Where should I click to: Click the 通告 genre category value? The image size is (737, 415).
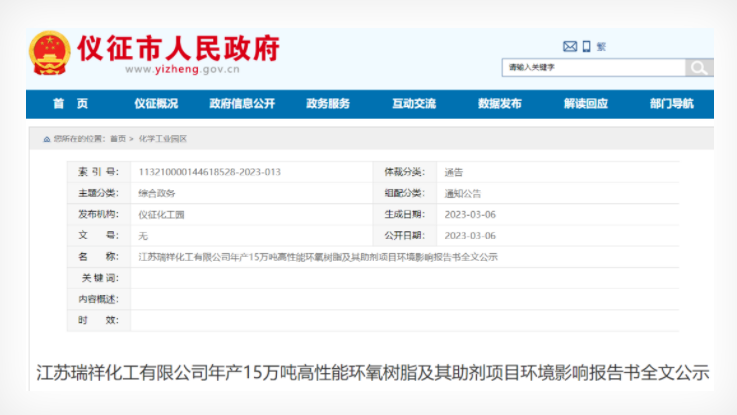(x=454, y=172)
